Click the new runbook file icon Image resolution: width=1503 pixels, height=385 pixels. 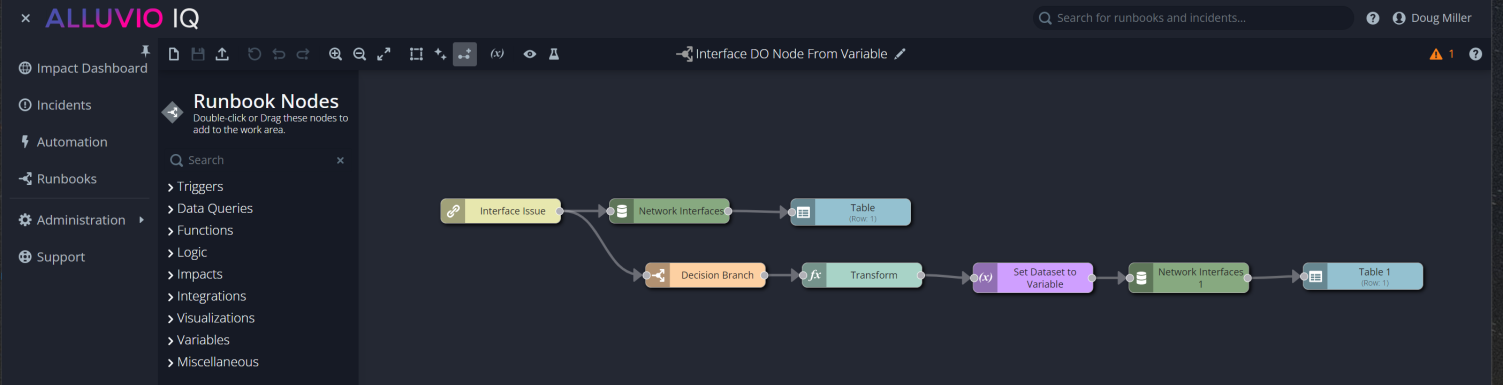point(174,54)
